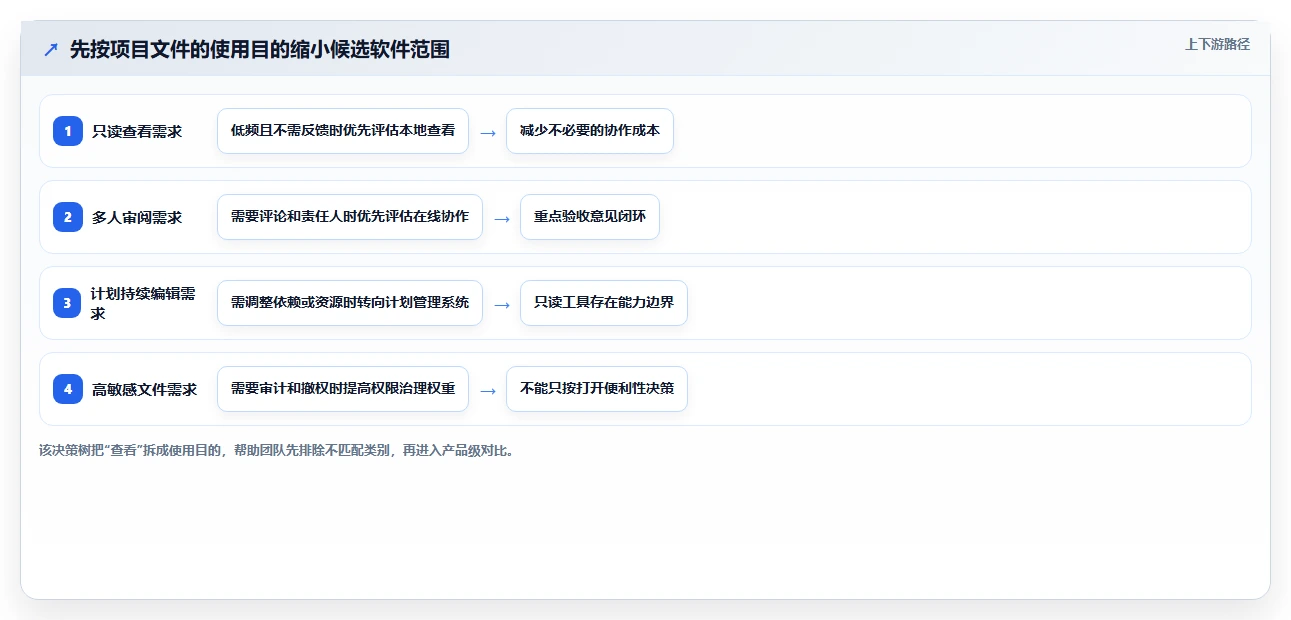Click the 高敏感文件需求 row label
This screenshot has width=1291, height=620.
click(144, 390)
